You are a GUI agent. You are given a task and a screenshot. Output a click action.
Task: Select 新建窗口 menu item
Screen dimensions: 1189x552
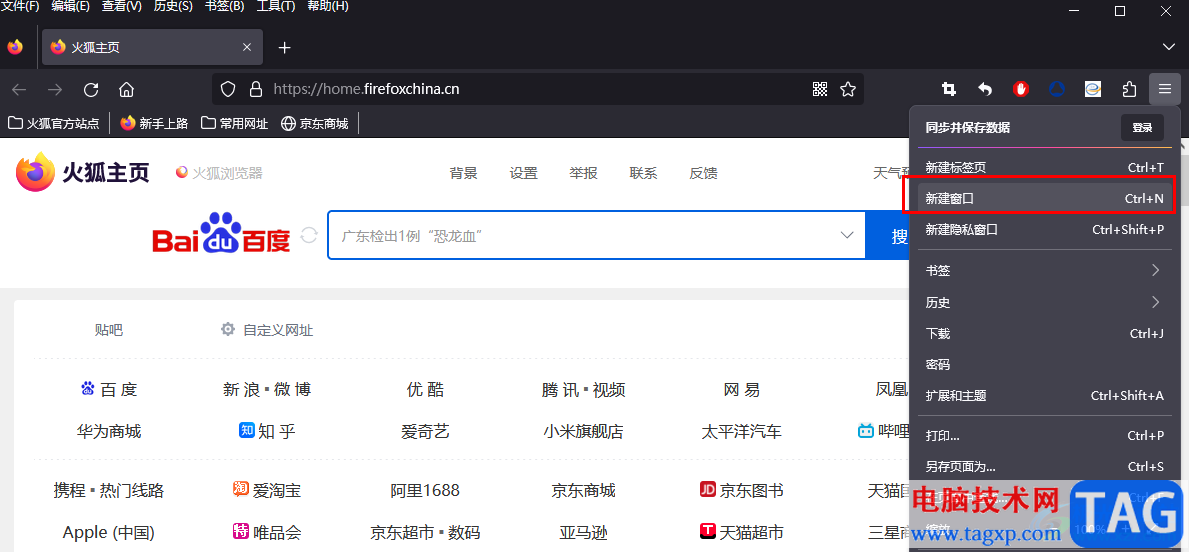[1045, 199]
